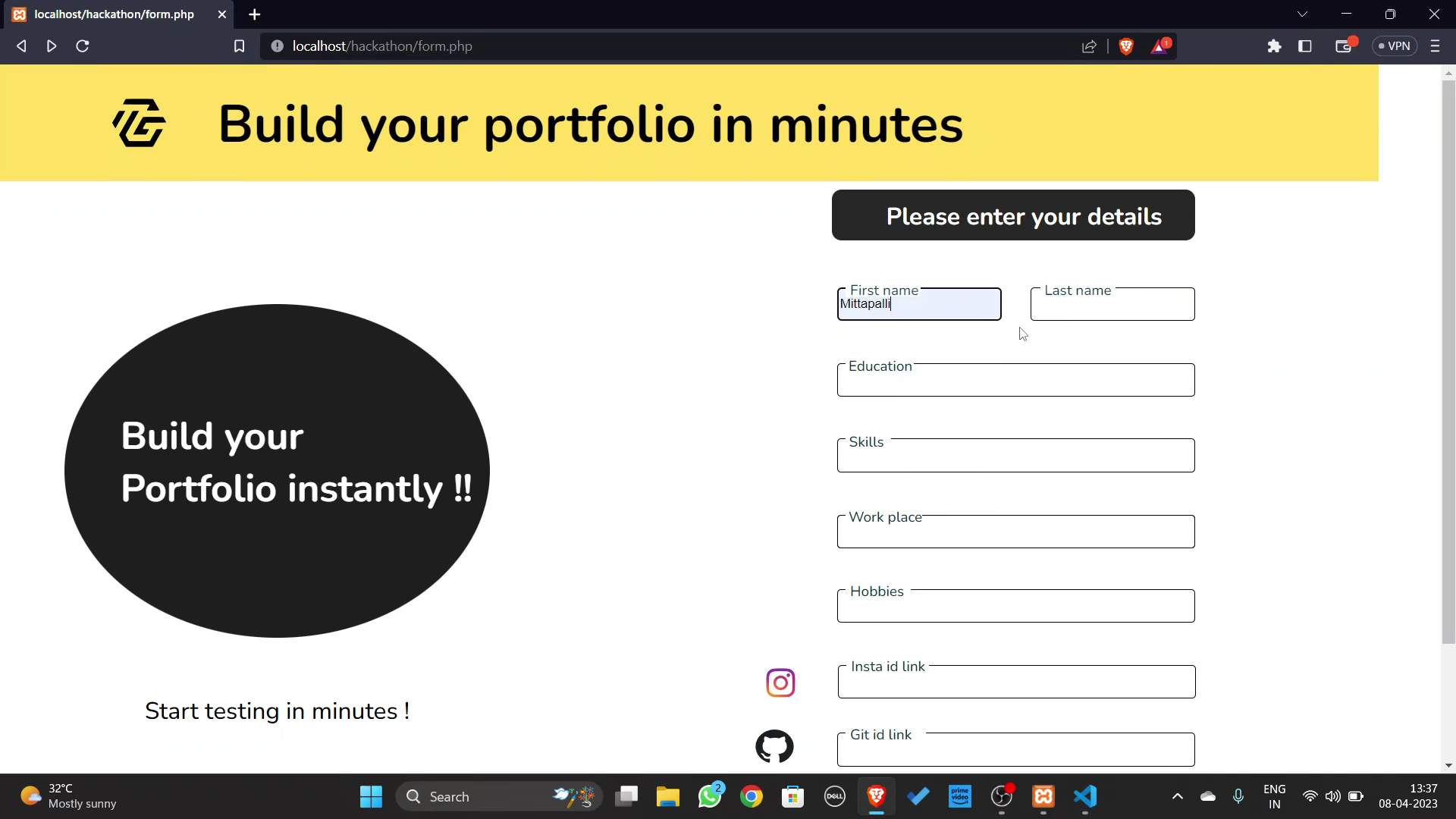Expand the tab search dropdown arrow

pos(1302,14)
